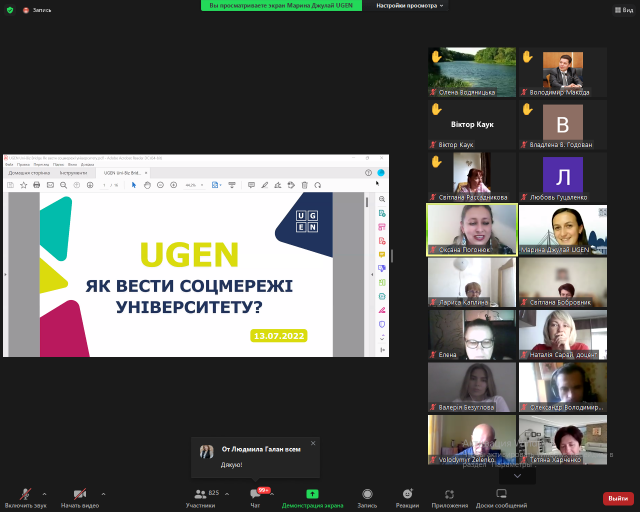Select Volodymyr Zelenko video tile
The image size is (640, 512).
(x=472, y=440)
